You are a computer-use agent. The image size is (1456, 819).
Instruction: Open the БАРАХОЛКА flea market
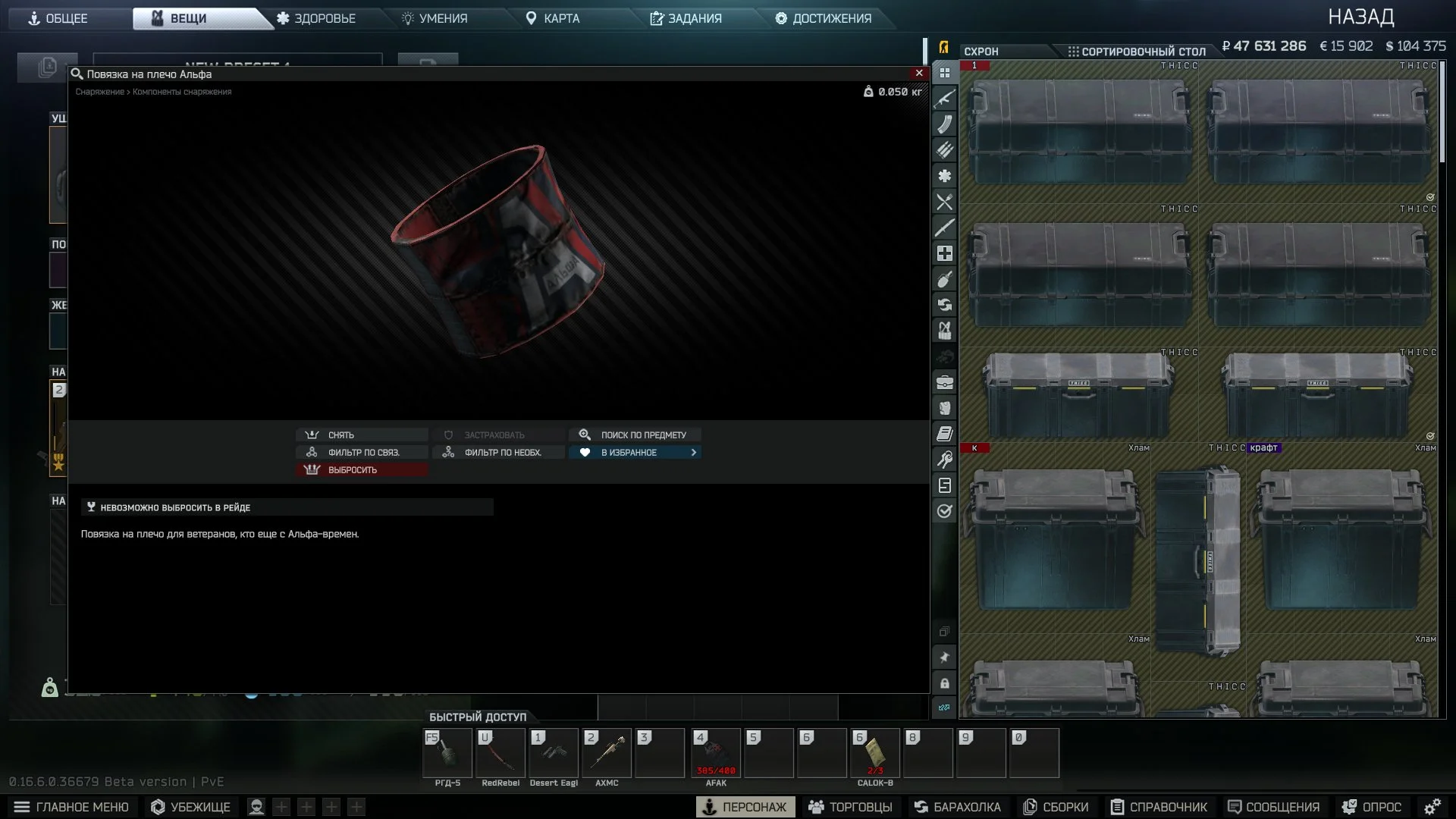pos(958,807)
